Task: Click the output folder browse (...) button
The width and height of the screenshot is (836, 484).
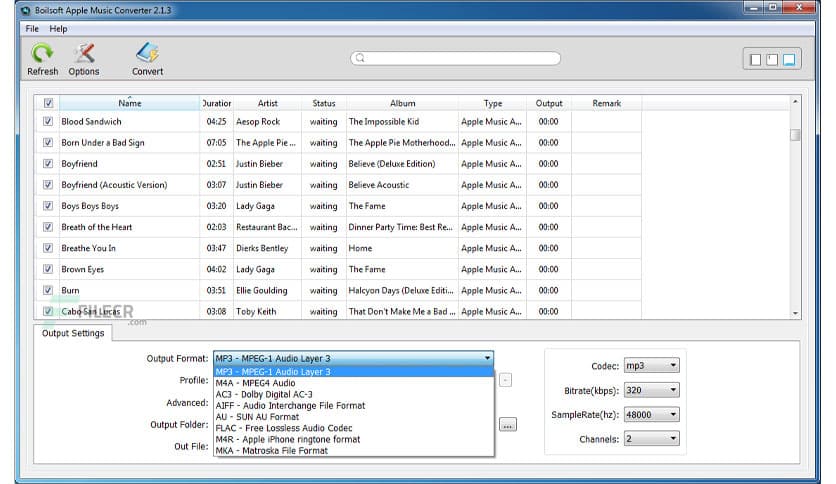Action: 508,425
